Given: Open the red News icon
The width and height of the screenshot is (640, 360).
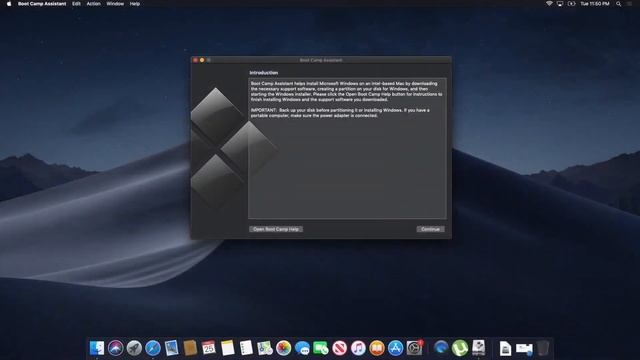Looking at the screenshot, I should (340, 348).
